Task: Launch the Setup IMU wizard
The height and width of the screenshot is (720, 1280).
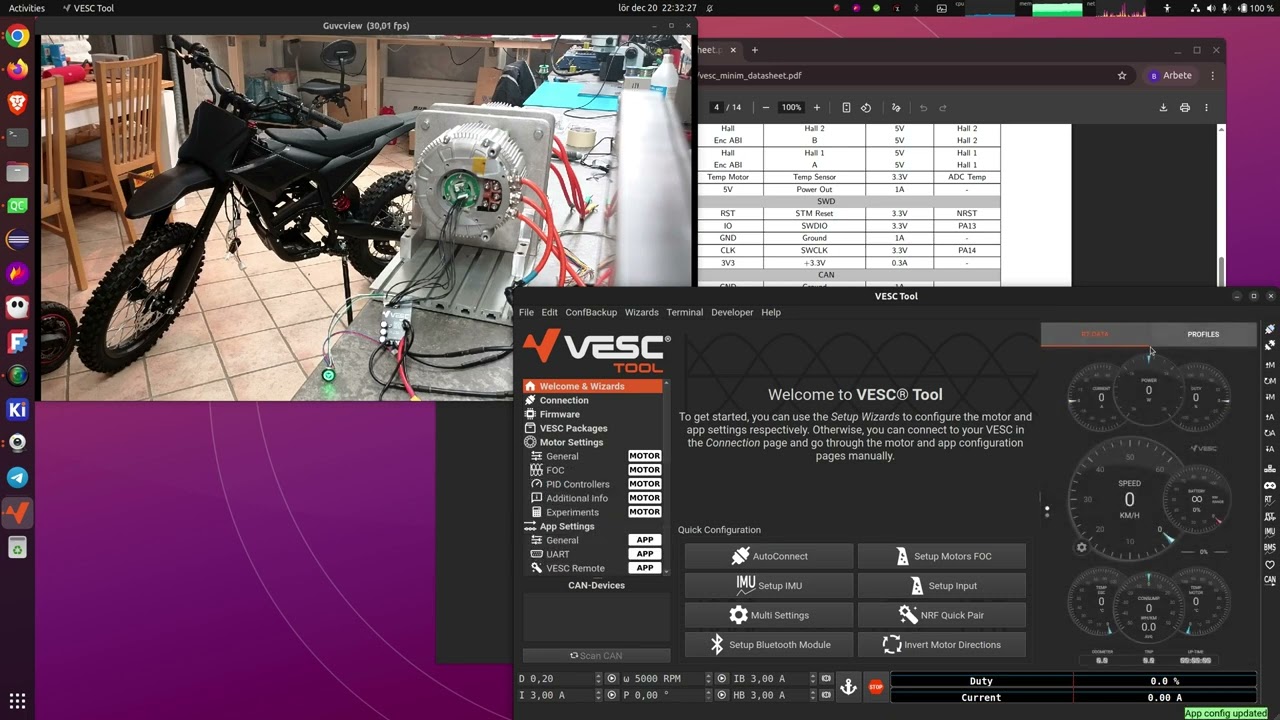Action: (769, 586)
